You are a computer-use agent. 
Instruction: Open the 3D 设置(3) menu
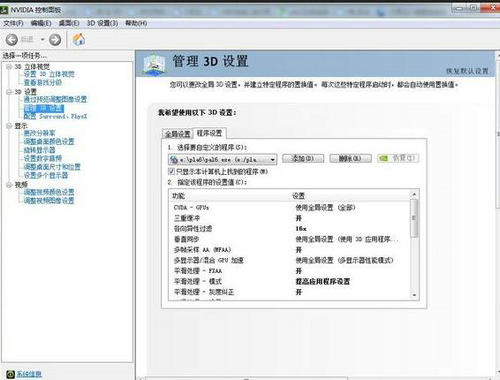coord(102,23)
